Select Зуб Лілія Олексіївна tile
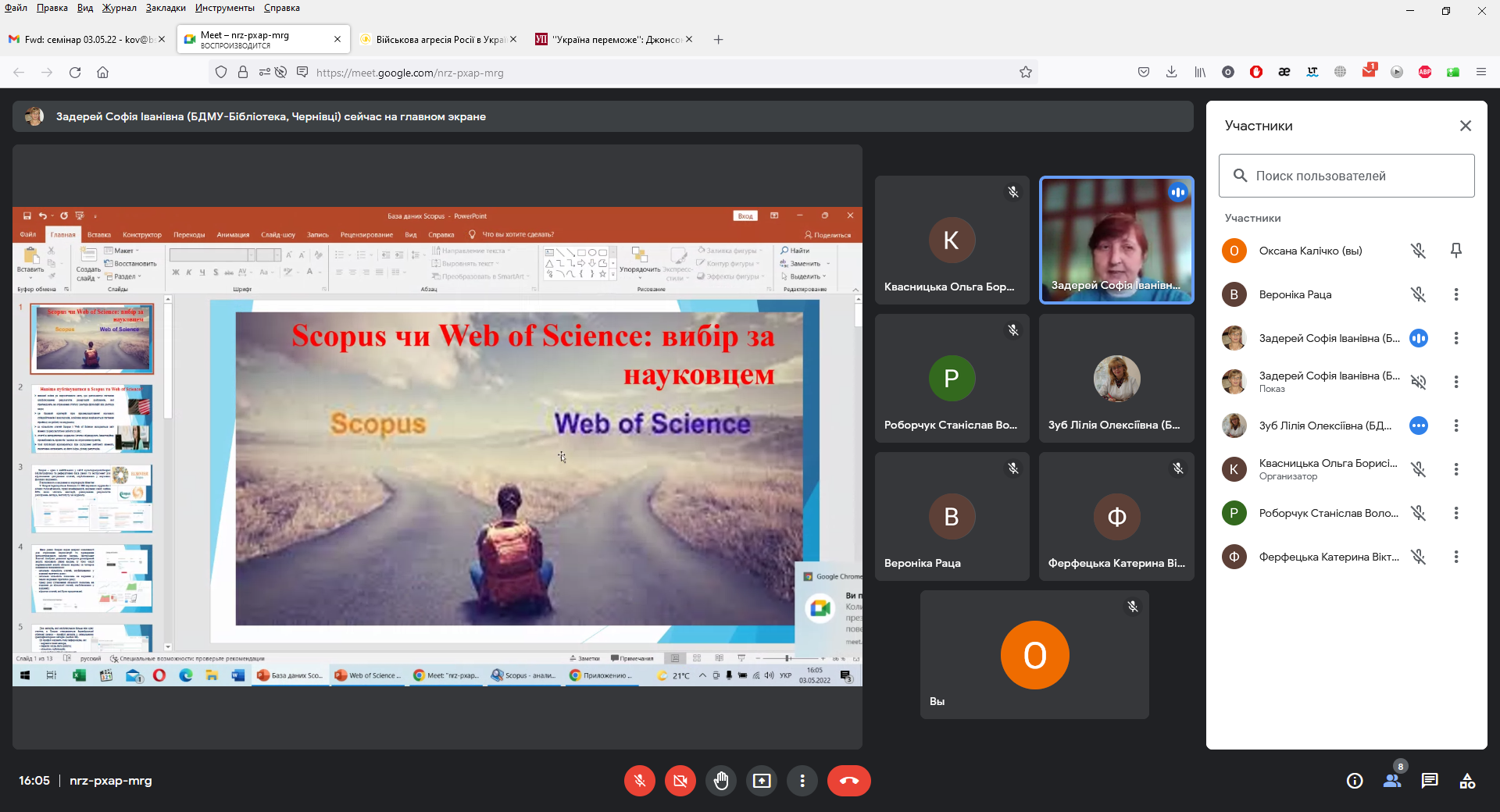Screen dimensions: 1500x812 [x=1116, y=378]
